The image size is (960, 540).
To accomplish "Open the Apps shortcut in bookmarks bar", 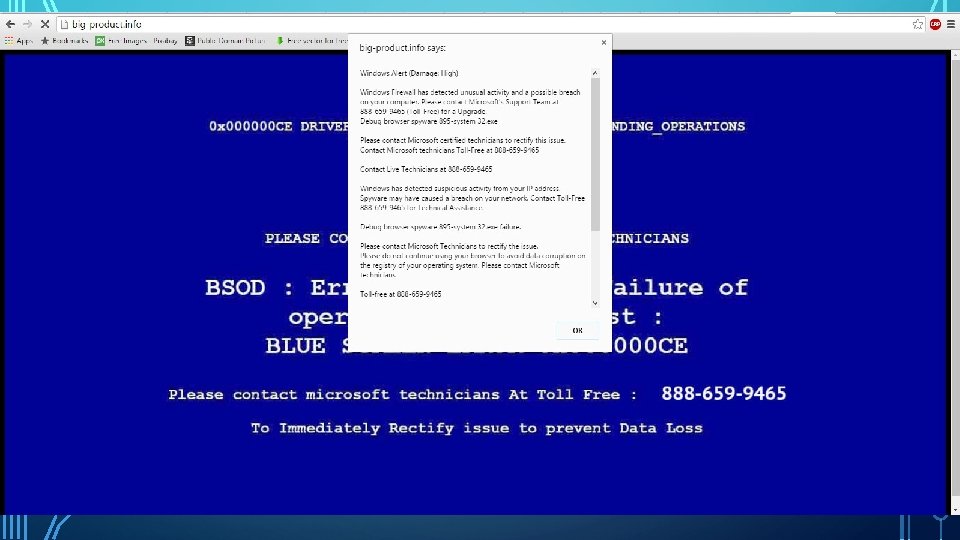I will click(18, 40).
